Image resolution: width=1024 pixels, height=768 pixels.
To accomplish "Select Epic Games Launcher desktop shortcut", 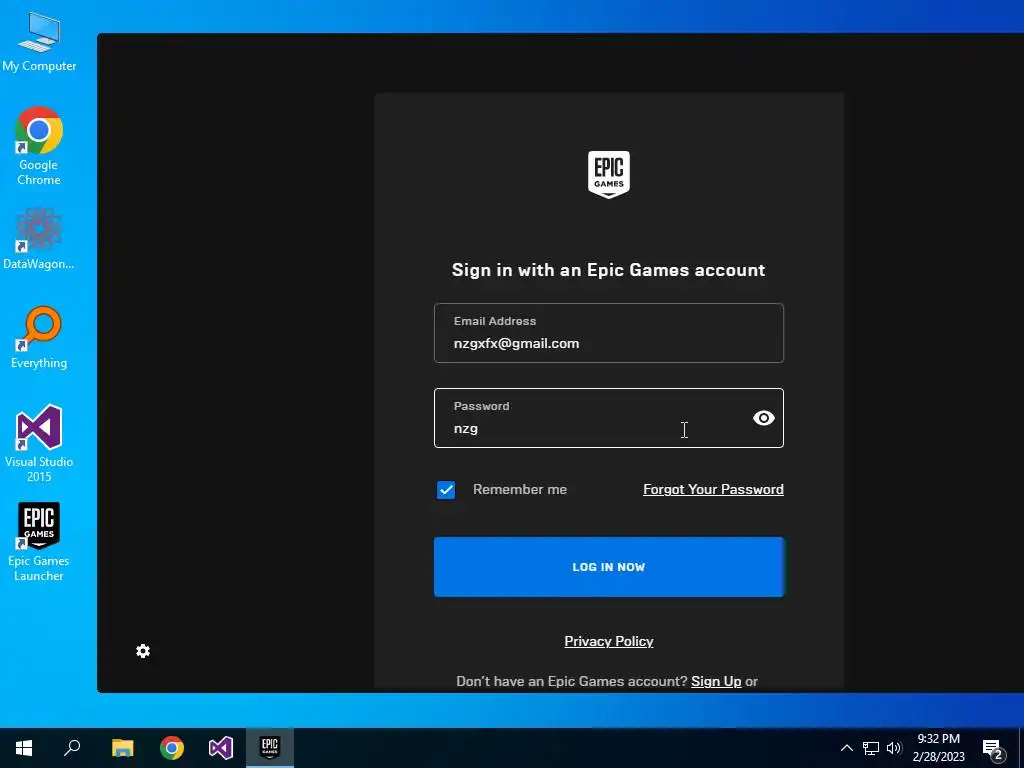I will click(39, 542).
